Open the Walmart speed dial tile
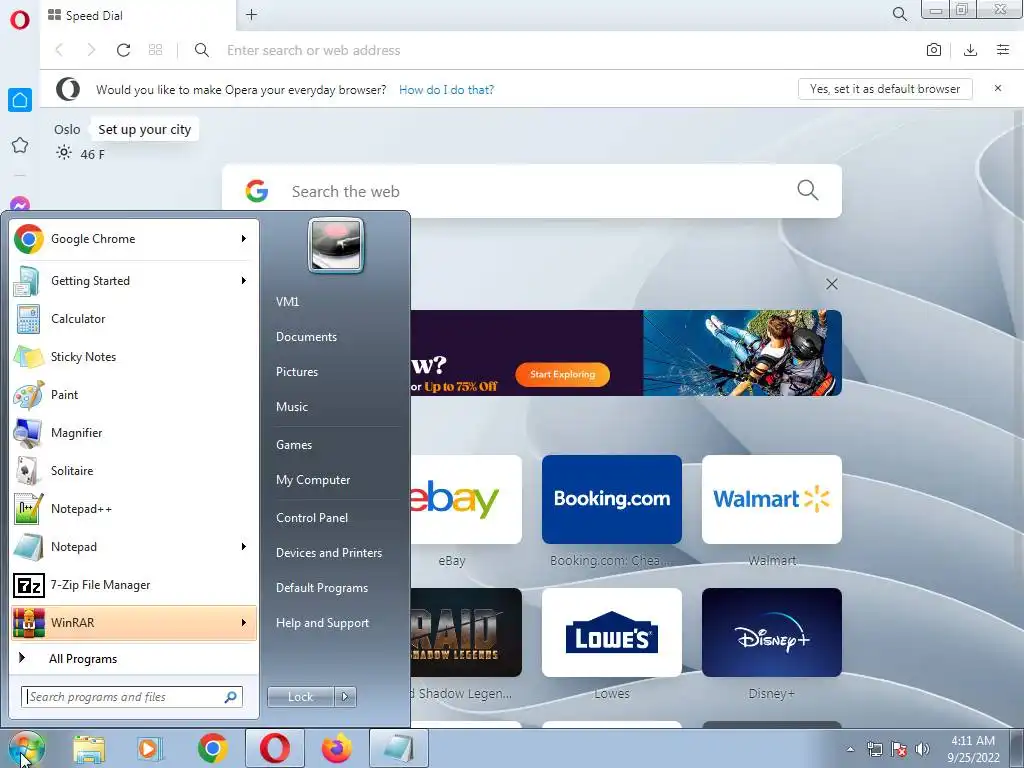This screenshot has width=1024, height=768. pyautogui.click(x=772, y=500)
